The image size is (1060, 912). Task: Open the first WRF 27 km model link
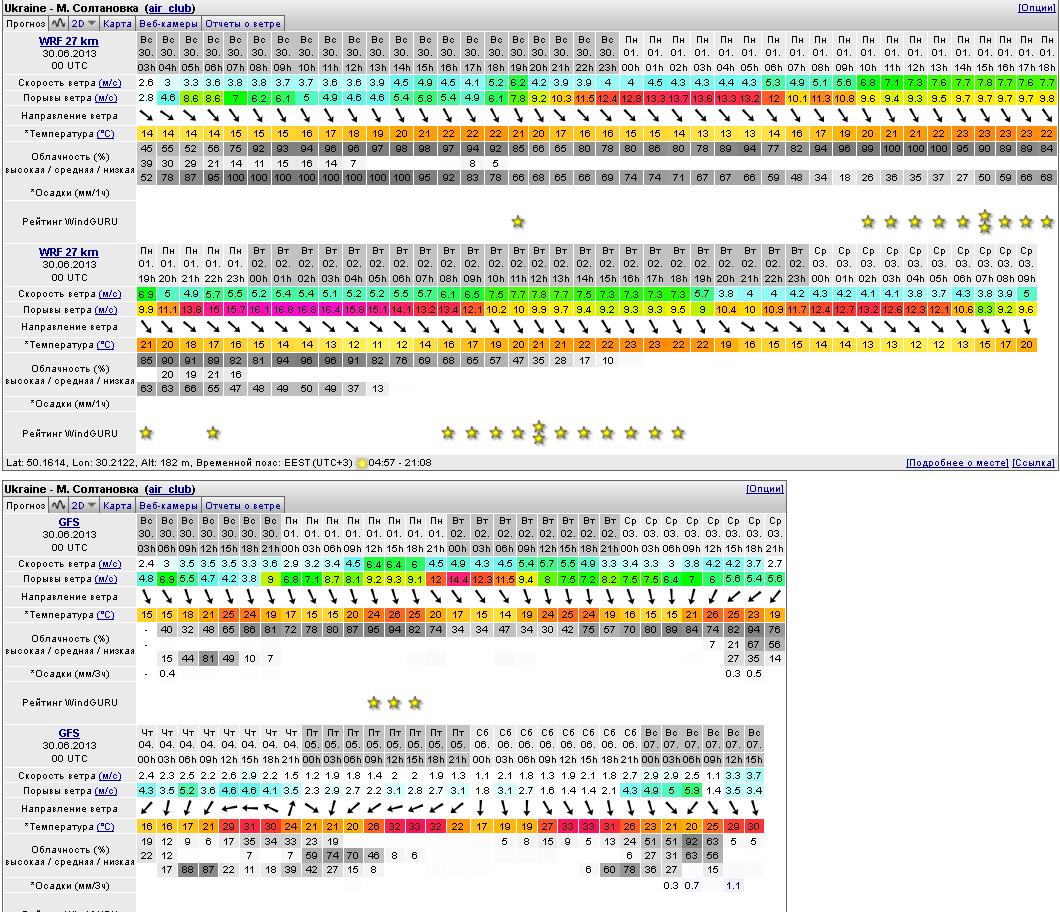[x=69, y=41]
